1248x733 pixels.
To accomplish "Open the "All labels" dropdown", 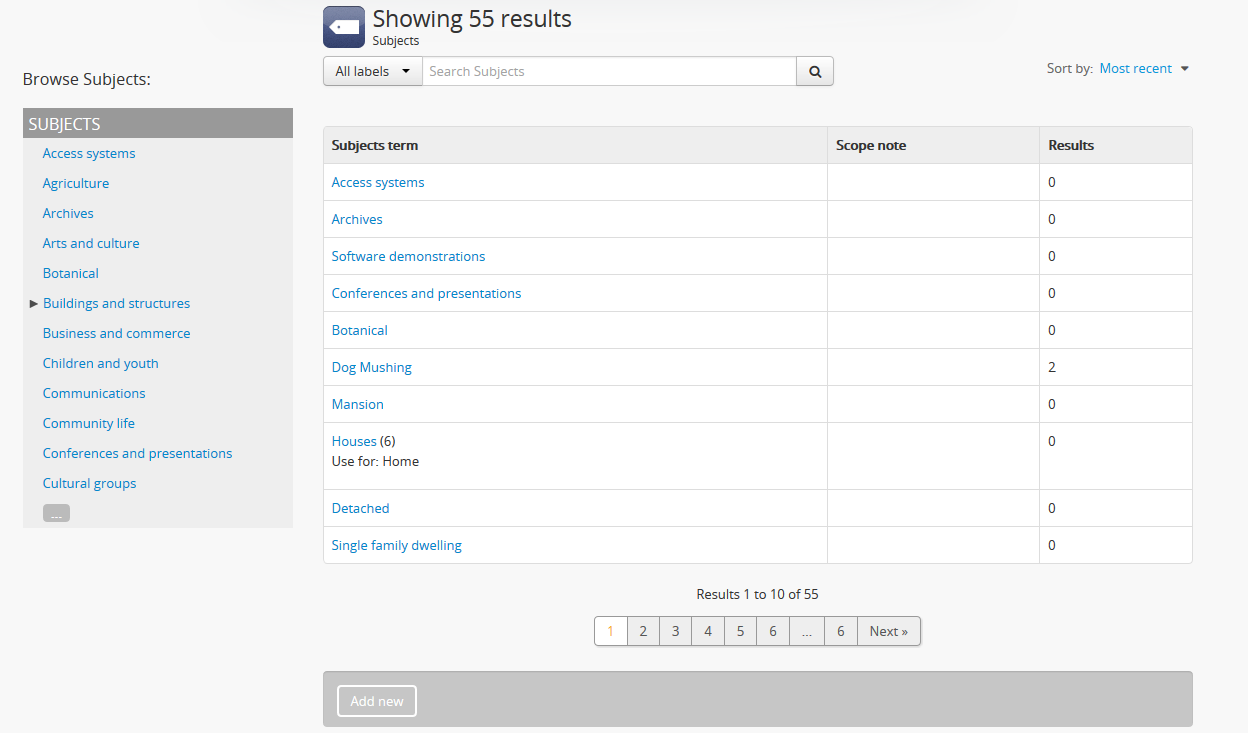I will coord(372,71).
